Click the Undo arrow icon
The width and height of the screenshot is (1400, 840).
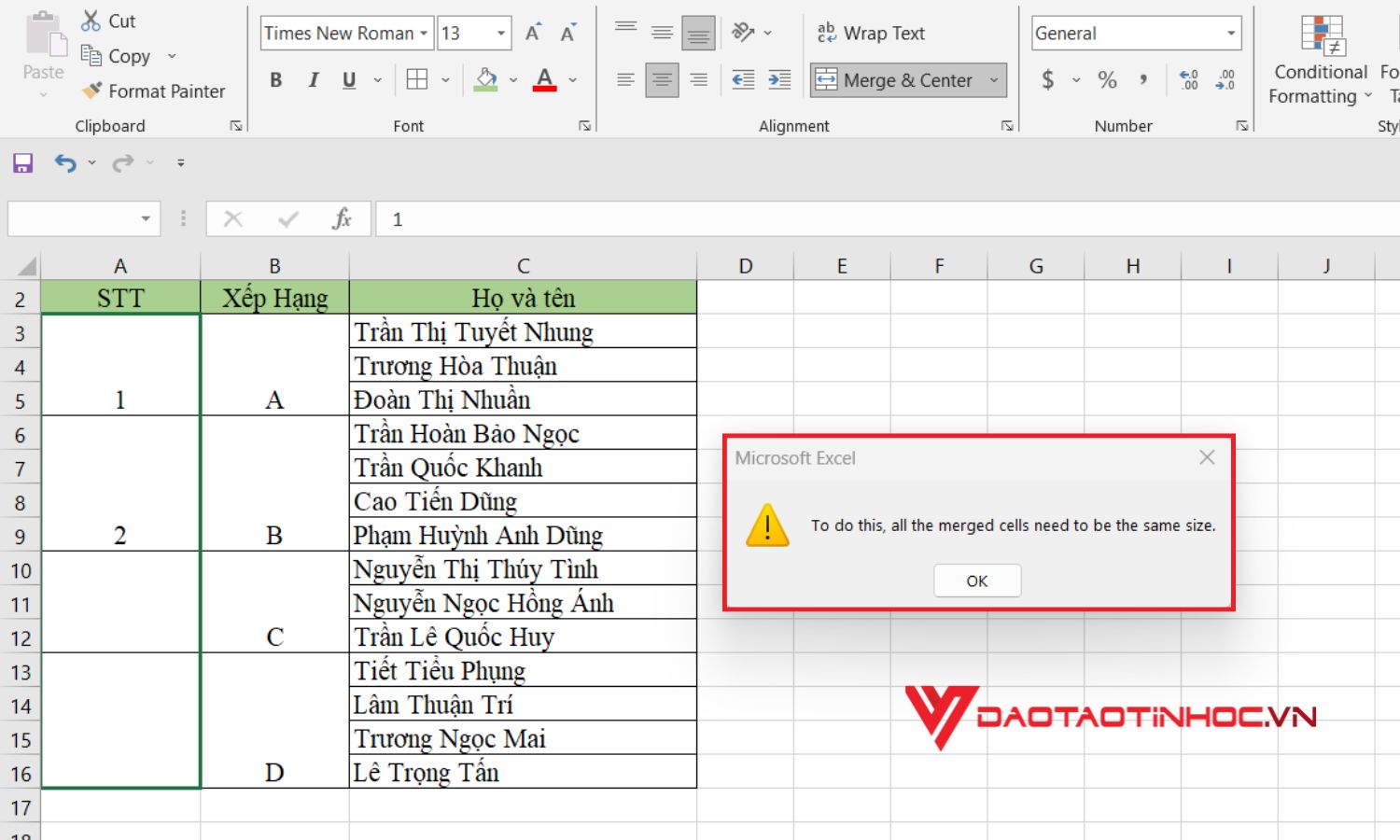pyautogui.click(x=64, y=163)
